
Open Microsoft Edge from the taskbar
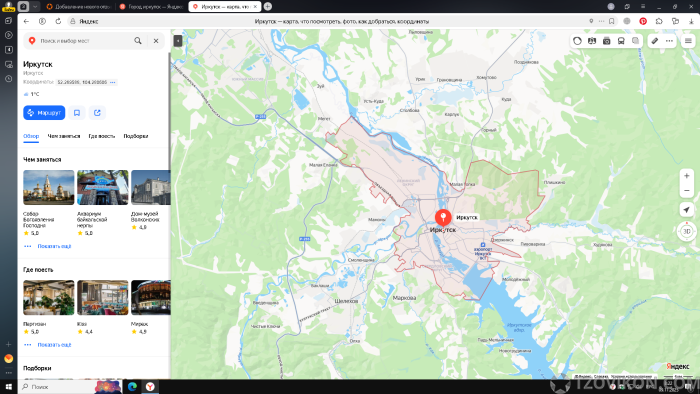(x=132, y=386)
